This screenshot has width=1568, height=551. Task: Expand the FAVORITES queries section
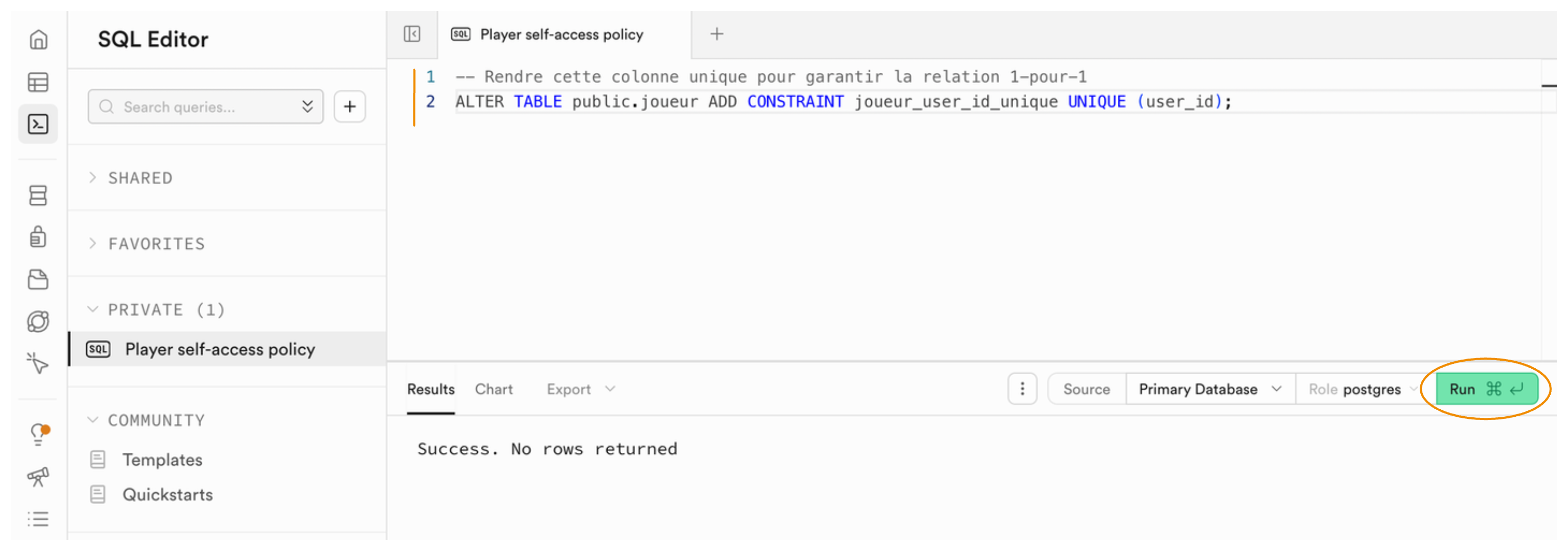pyautogui.click(x=156, y=244)
